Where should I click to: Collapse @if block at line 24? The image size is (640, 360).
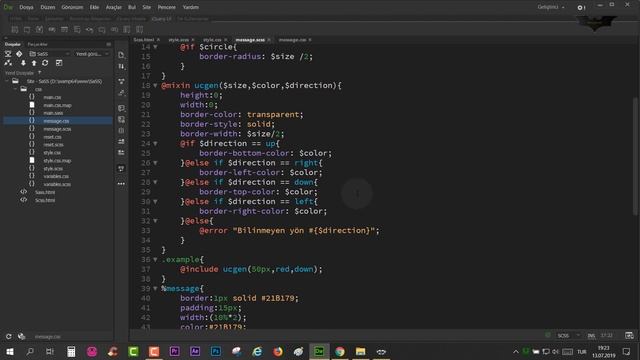pyautogui.click(x=156, y=144)
